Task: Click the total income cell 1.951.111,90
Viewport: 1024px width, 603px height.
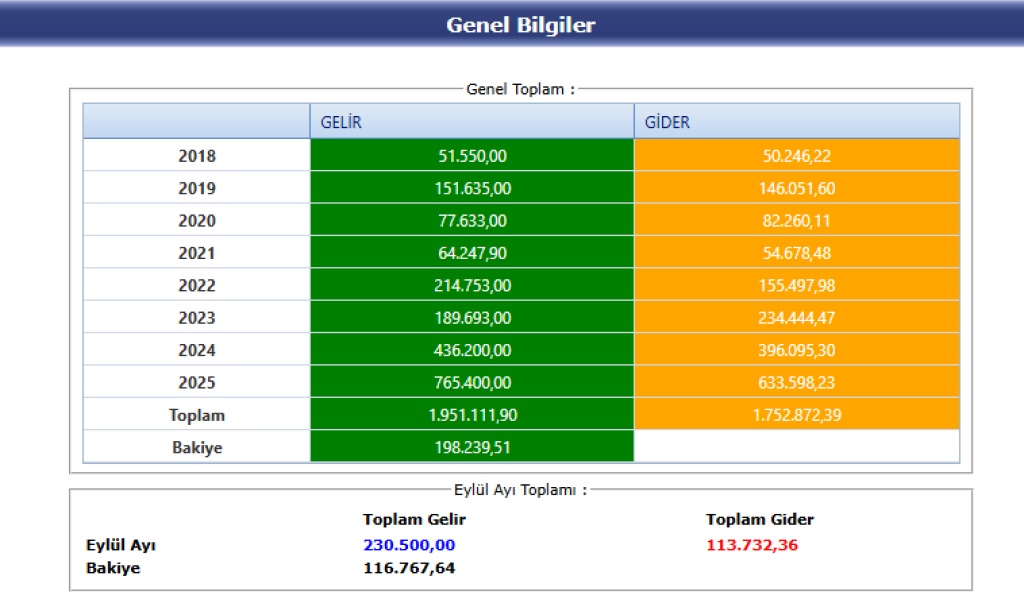Action: (x=473, y=415)
